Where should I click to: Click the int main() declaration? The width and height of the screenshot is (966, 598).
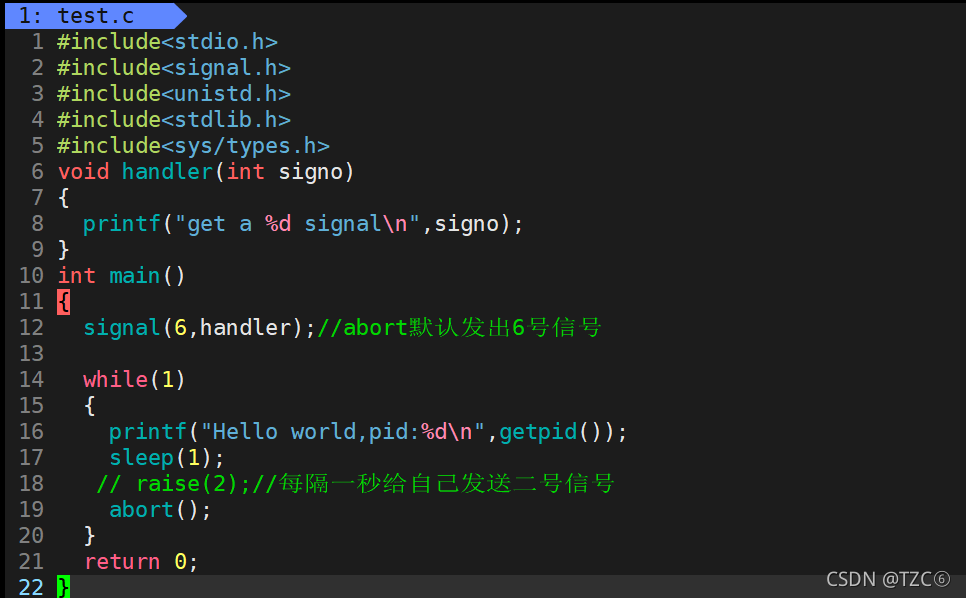pyautogui.click(x=121, y=276)
